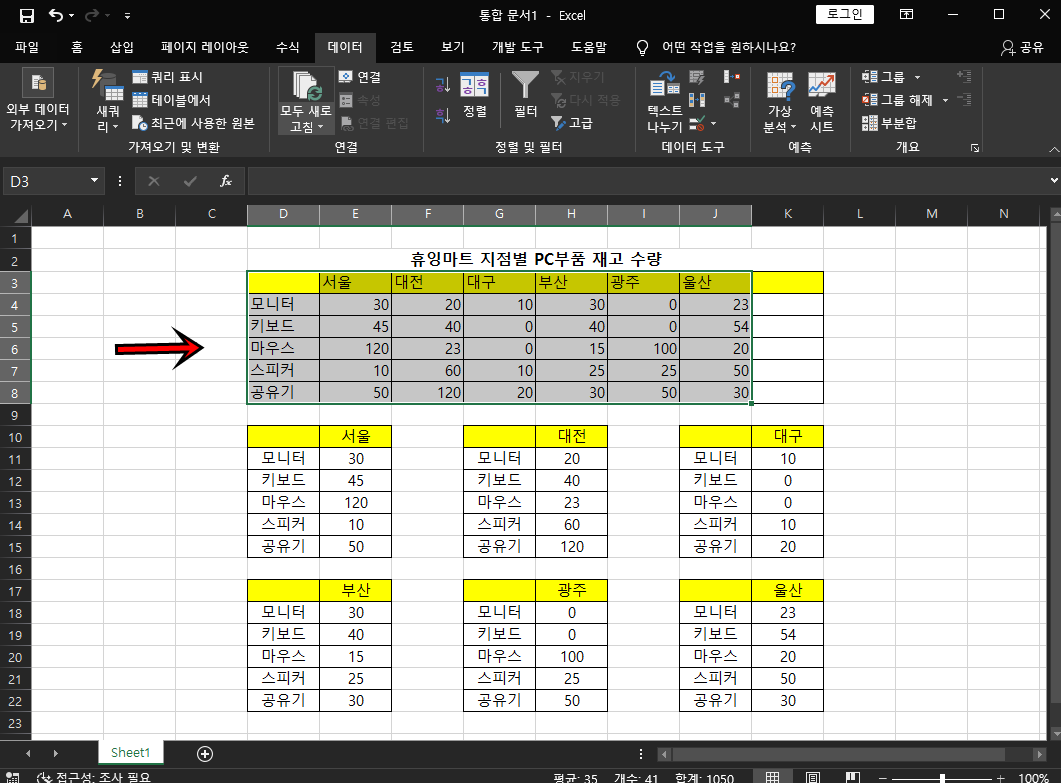Screen dimensions: 1061x783
Task: Collapse the ribbon with chevron
Action: point(1054,149)
